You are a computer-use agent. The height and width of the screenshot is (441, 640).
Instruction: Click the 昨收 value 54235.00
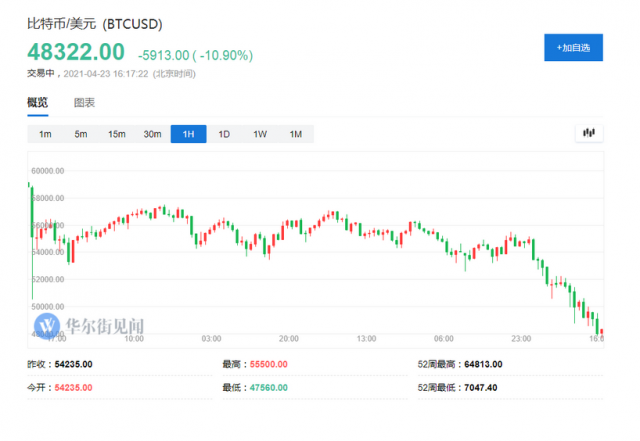(73, 364)
